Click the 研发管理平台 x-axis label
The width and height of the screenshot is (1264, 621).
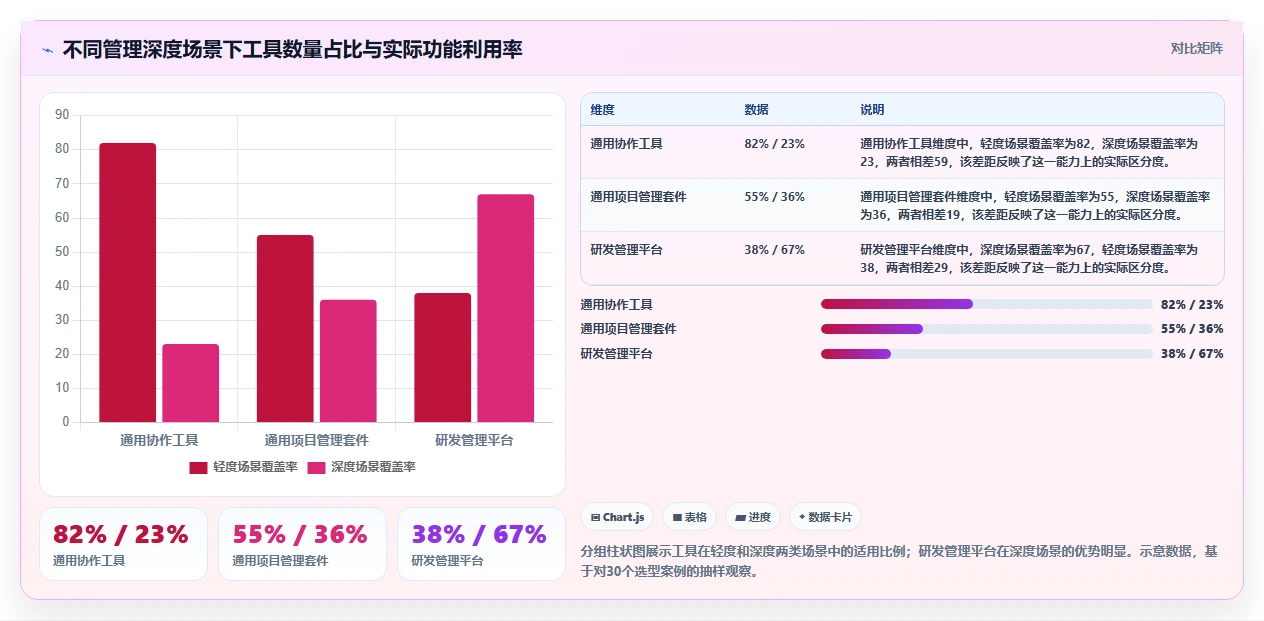pyautogui.click(x=474, y=440)
